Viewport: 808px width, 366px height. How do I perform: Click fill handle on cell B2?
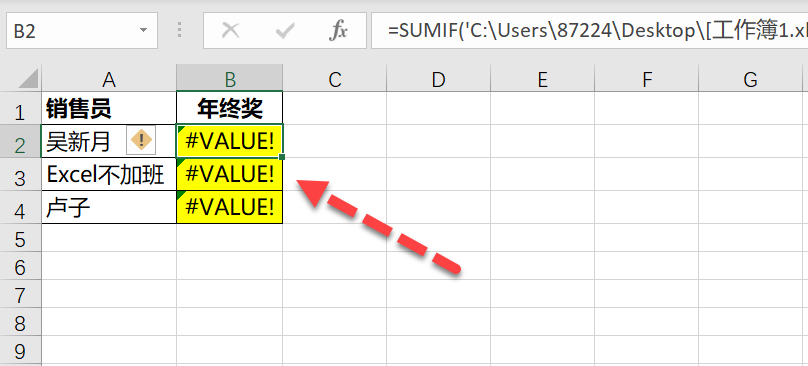coord(282,156)
